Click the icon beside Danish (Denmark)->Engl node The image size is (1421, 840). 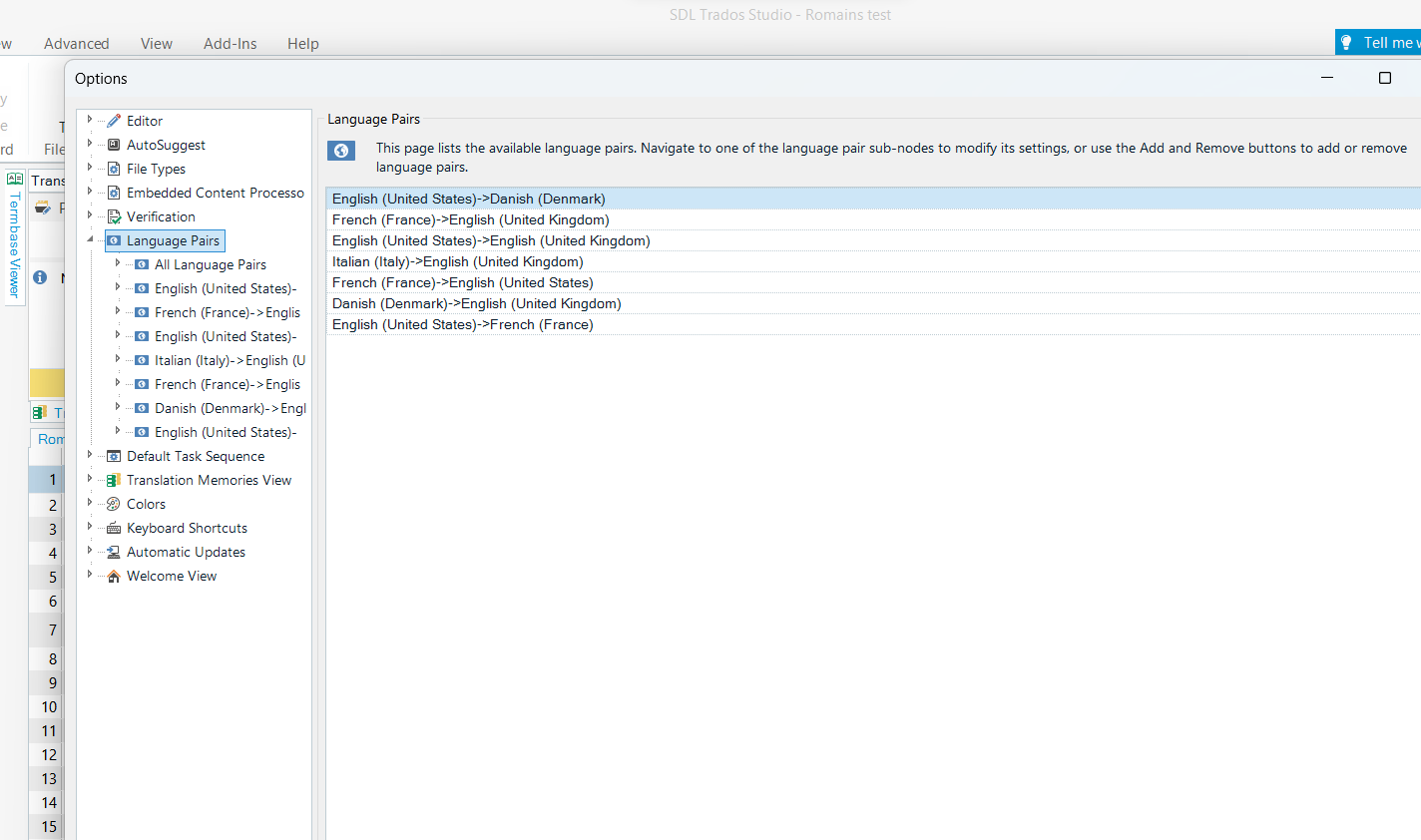pyautogui.click(x=142, y=408)
